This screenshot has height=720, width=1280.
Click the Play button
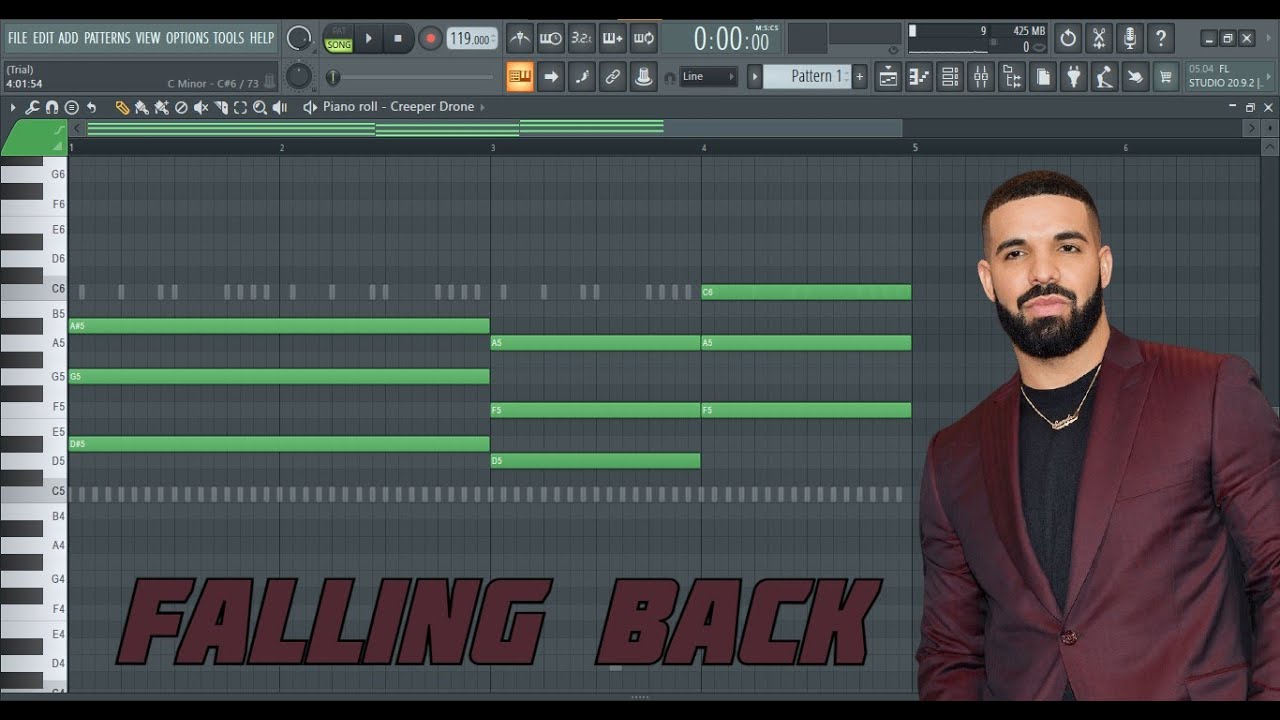click(x=369, y=39)
